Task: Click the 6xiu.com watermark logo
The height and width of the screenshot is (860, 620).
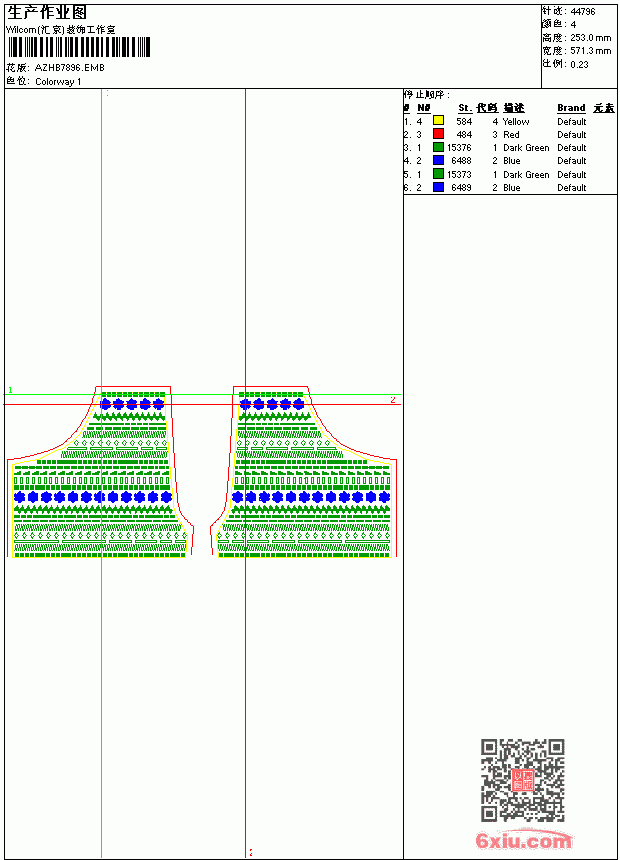Action: (523, 840)
